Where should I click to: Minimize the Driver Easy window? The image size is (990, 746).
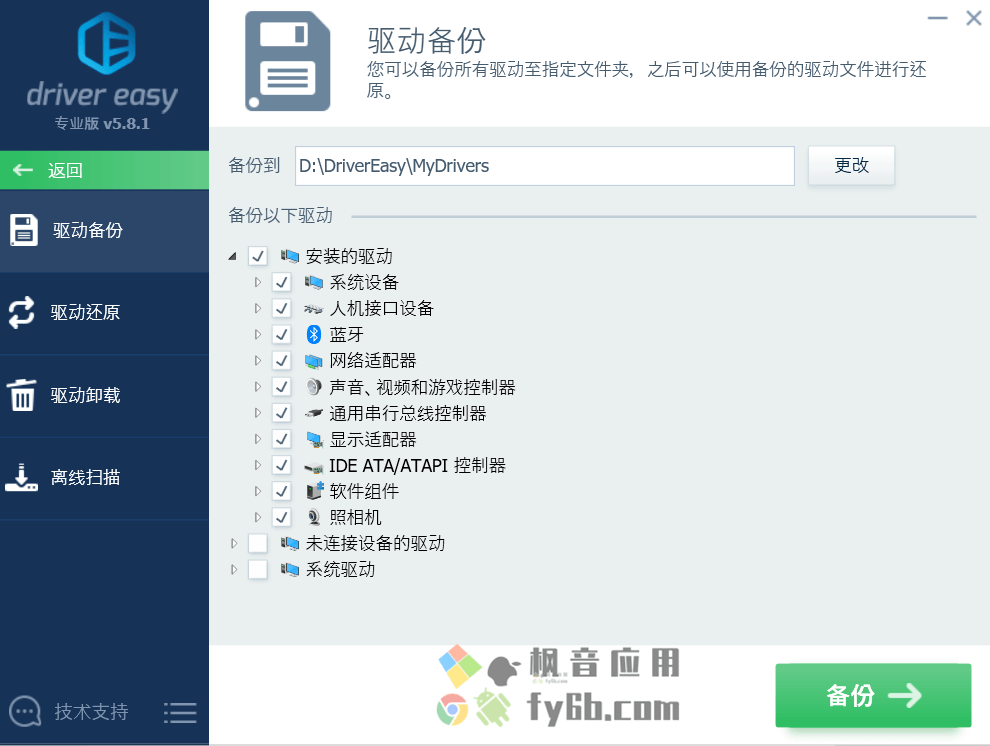tap(938, 18)
